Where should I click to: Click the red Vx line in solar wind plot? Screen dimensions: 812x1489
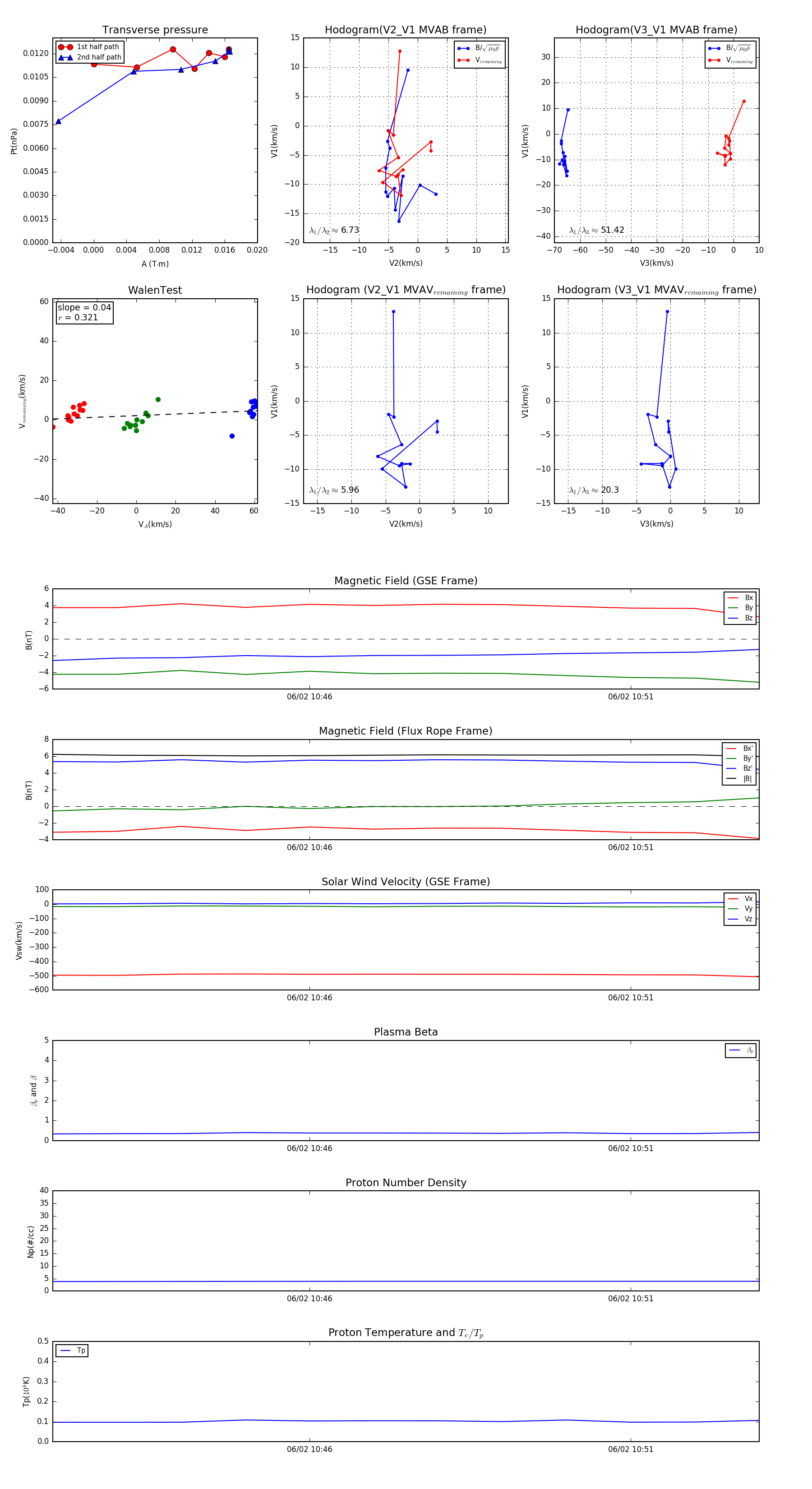click(x=406, y=974)
